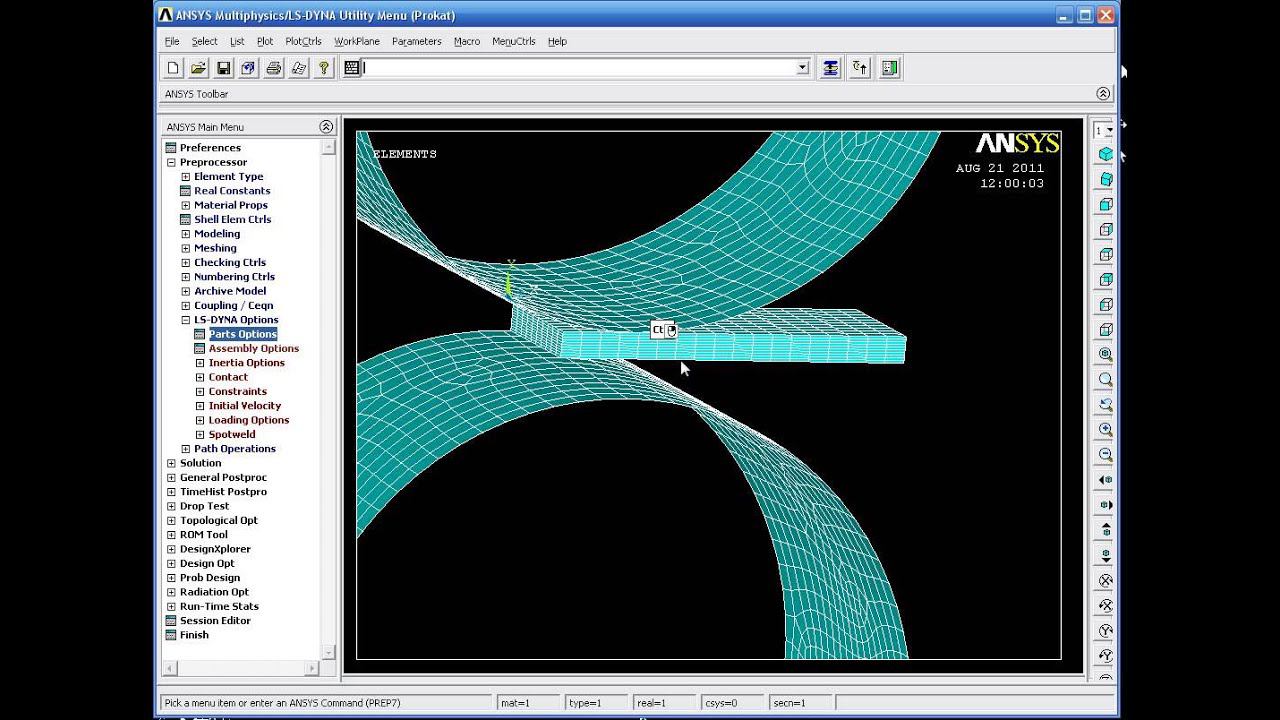
Task: Open ANSYS Help question mark icon
Action: [x=323, y=68]
